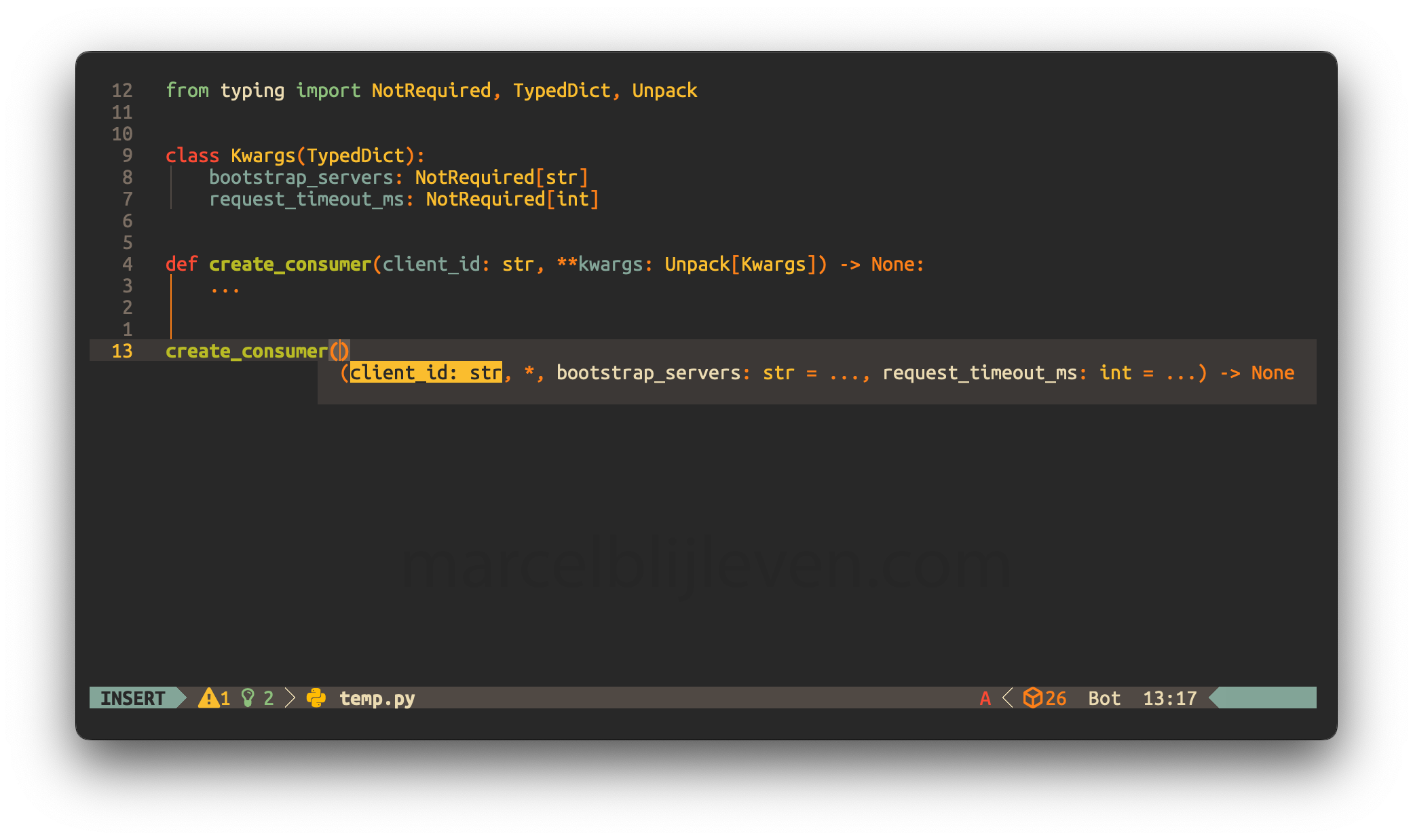This screenshot has width=1413, height=840.
Task: Expand the chevron after the hint count "2"
Action: (289, 698)
